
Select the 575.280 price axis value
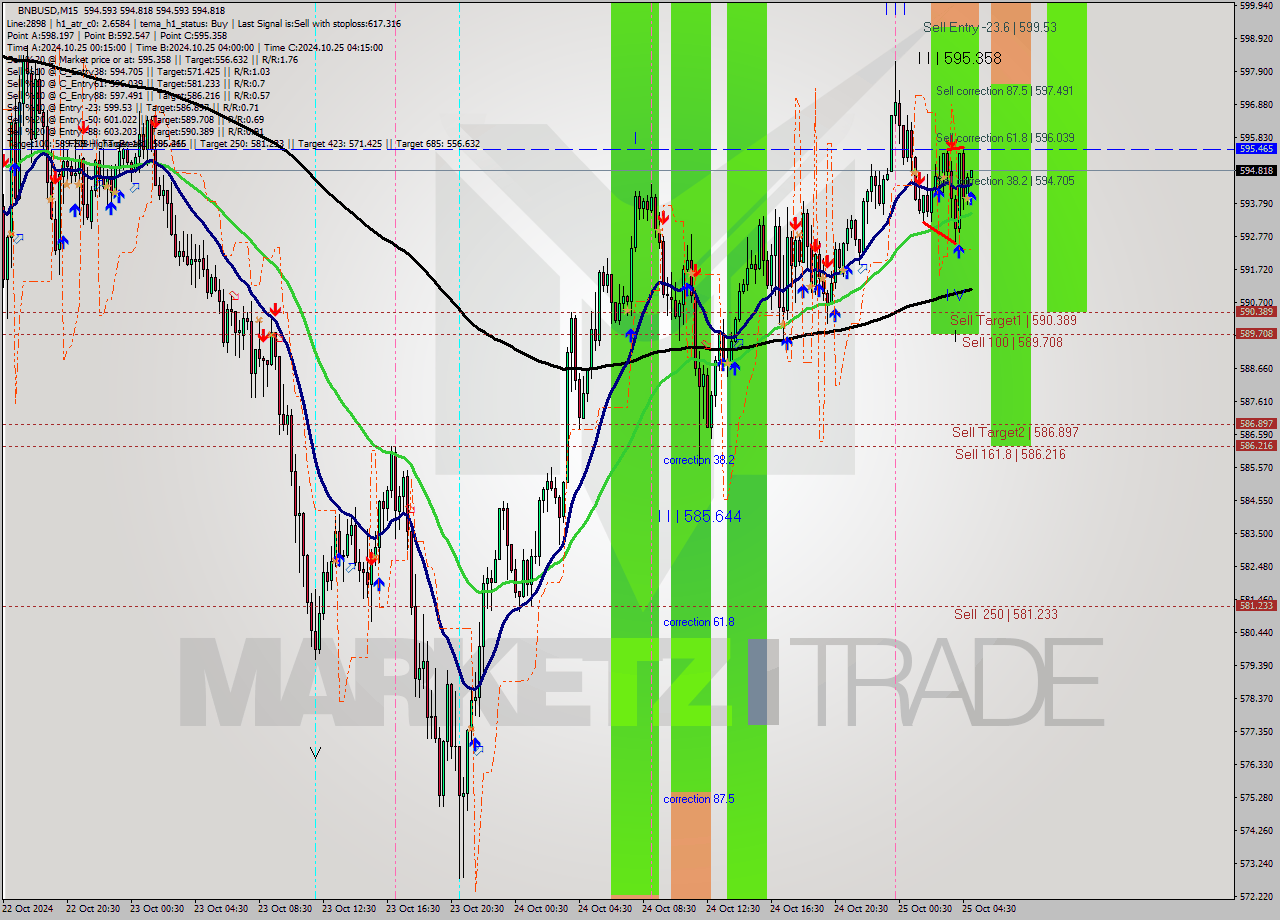coord(1256,798)
